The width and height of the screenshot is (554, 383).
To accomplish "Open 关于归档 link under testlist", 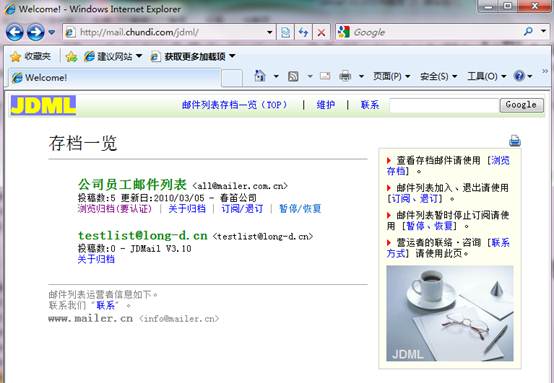I will (x=96, y=259).
